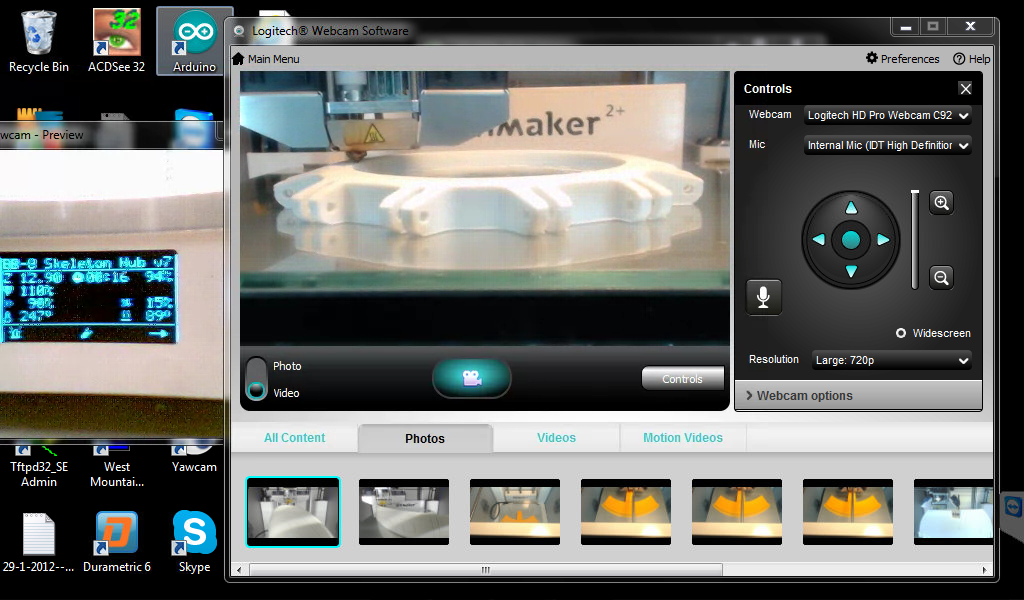
Task: Click the Main Menu link
Action: [274, 59]
